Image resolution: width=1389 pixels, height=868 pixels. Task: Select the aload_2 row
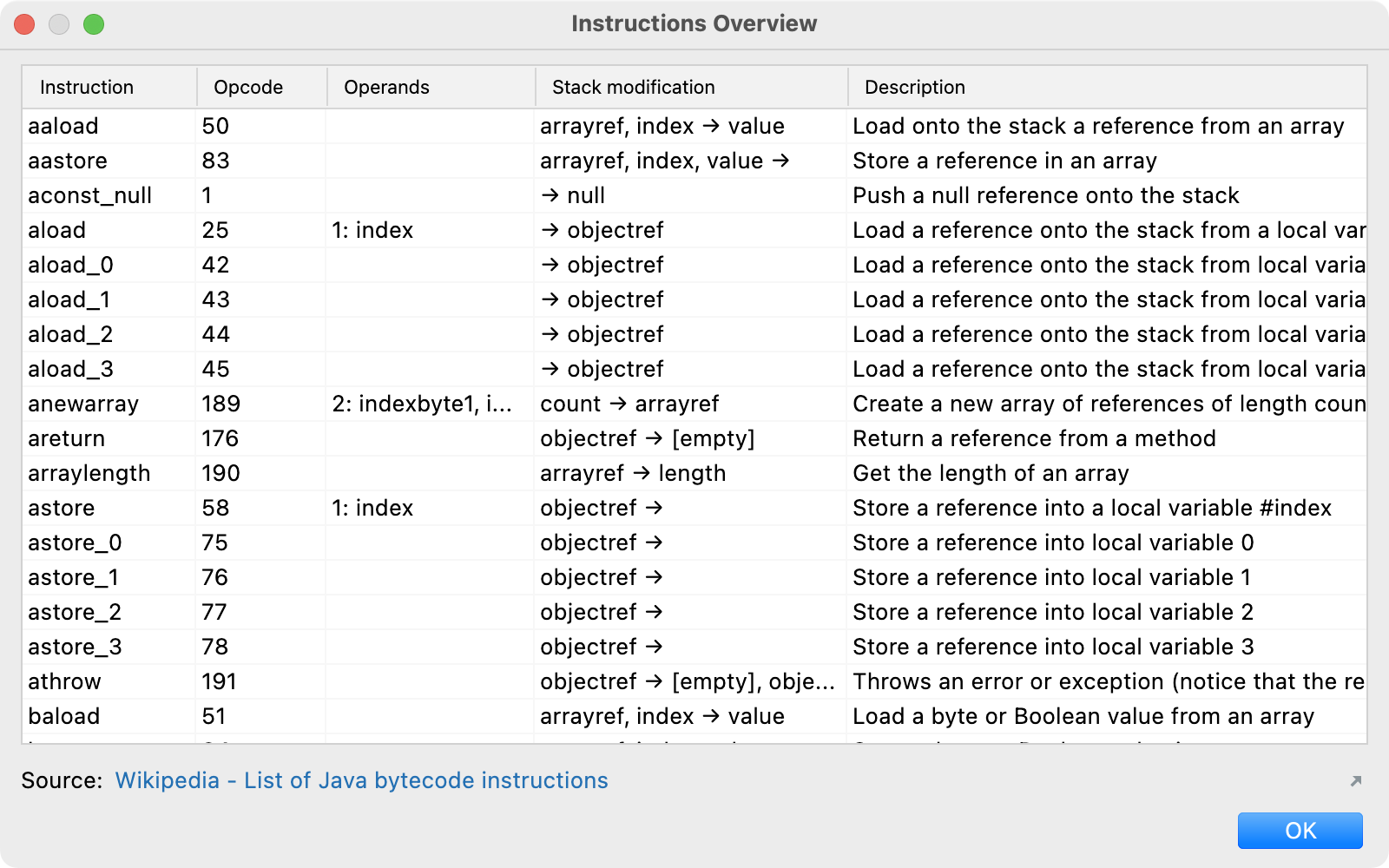coord(694,334)
